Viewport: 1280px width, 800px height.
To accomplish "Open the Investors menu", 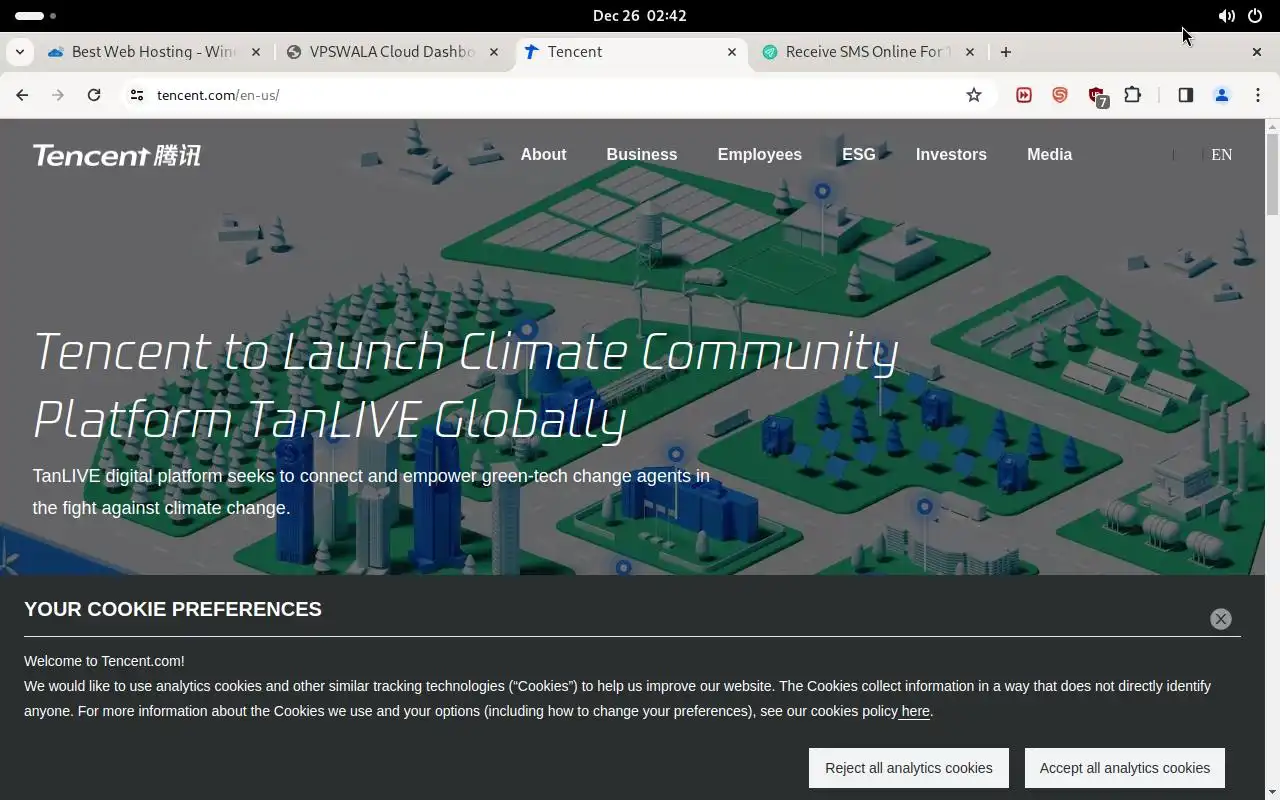I will (951, 154).
